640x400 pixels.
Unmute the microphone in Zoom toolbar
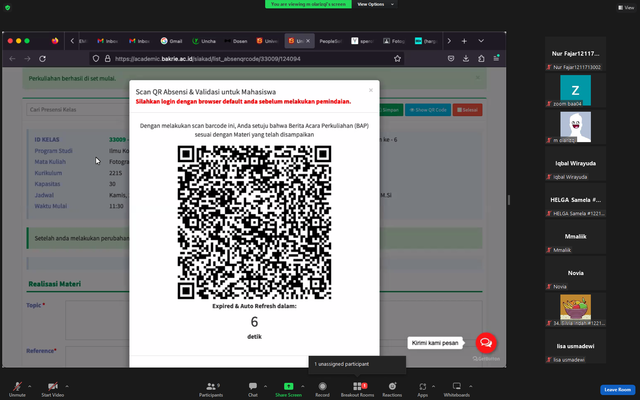pos(17,389)
